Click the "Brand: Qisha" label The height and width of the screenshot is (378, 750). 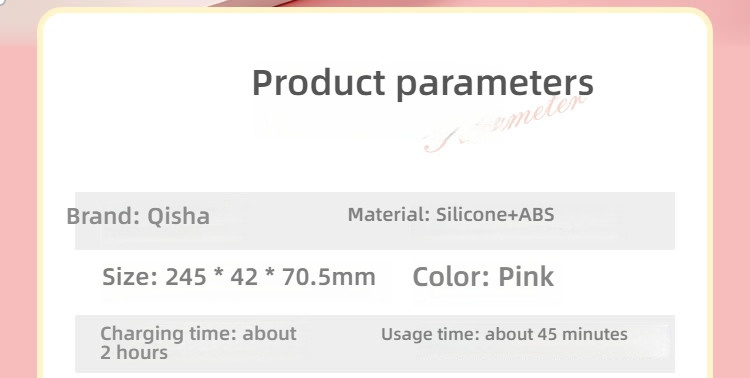click(x=138, y=216)
